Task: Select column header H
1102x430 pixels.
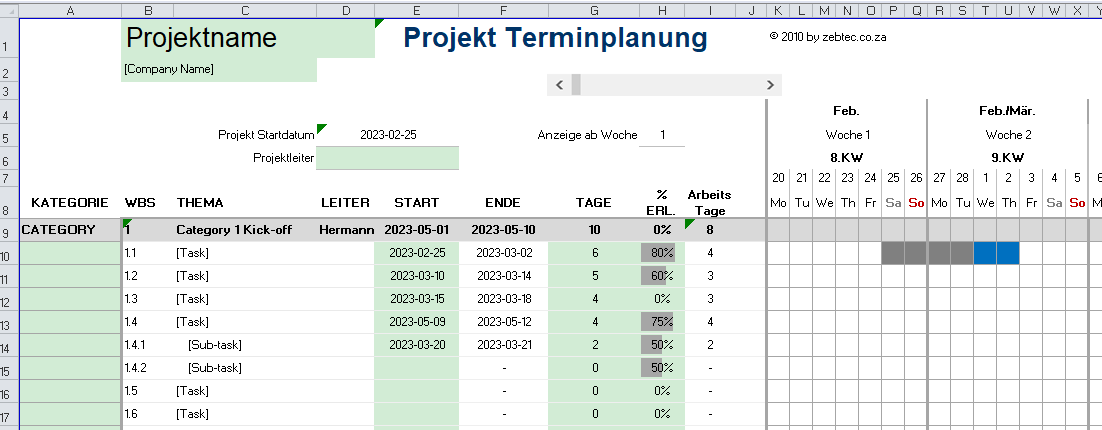Action: pos(660,11)
